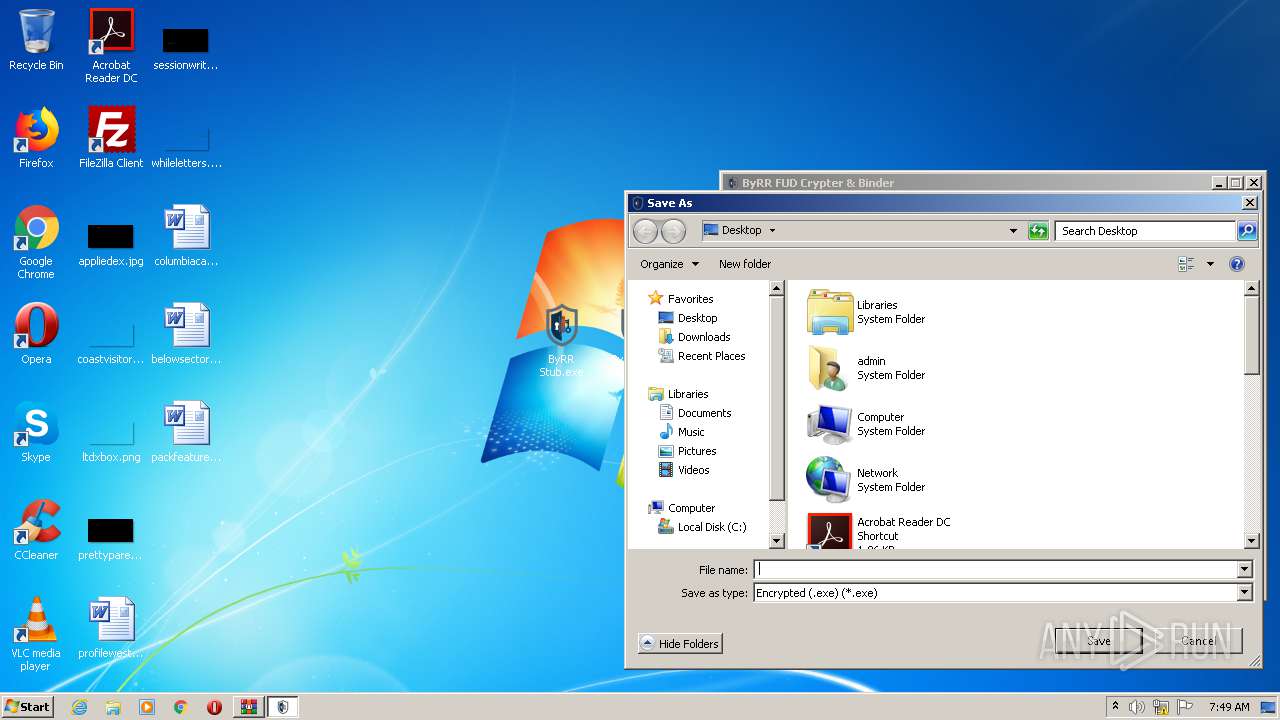Screen dimensions: 1280x720
Task: Select the appliedex.jpg desktop file
Action: (111, 244)
